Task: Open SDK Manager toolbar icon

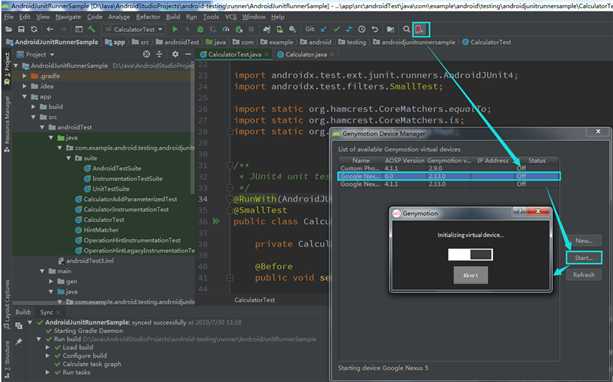Action: pos(292,29)
